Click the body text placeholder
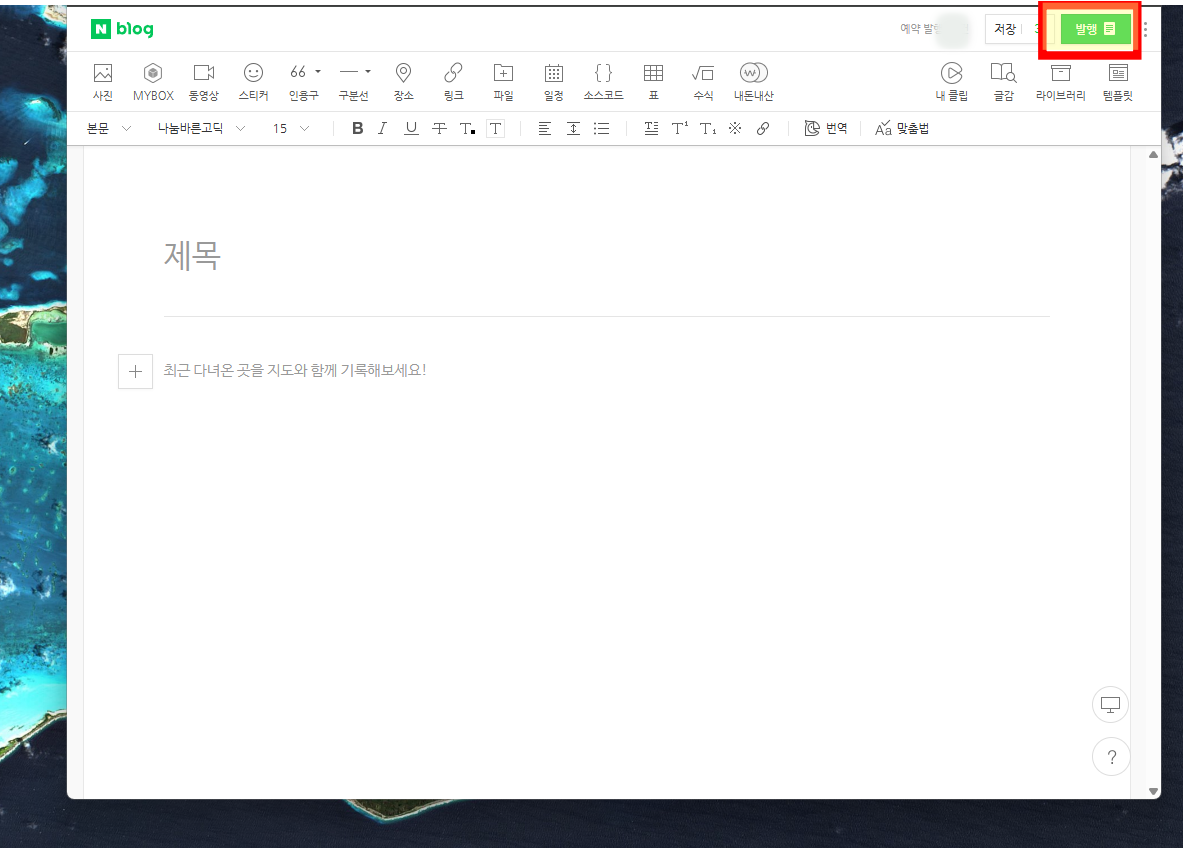The width and height of the screenshot is (1183, 848). pos(295,370)
